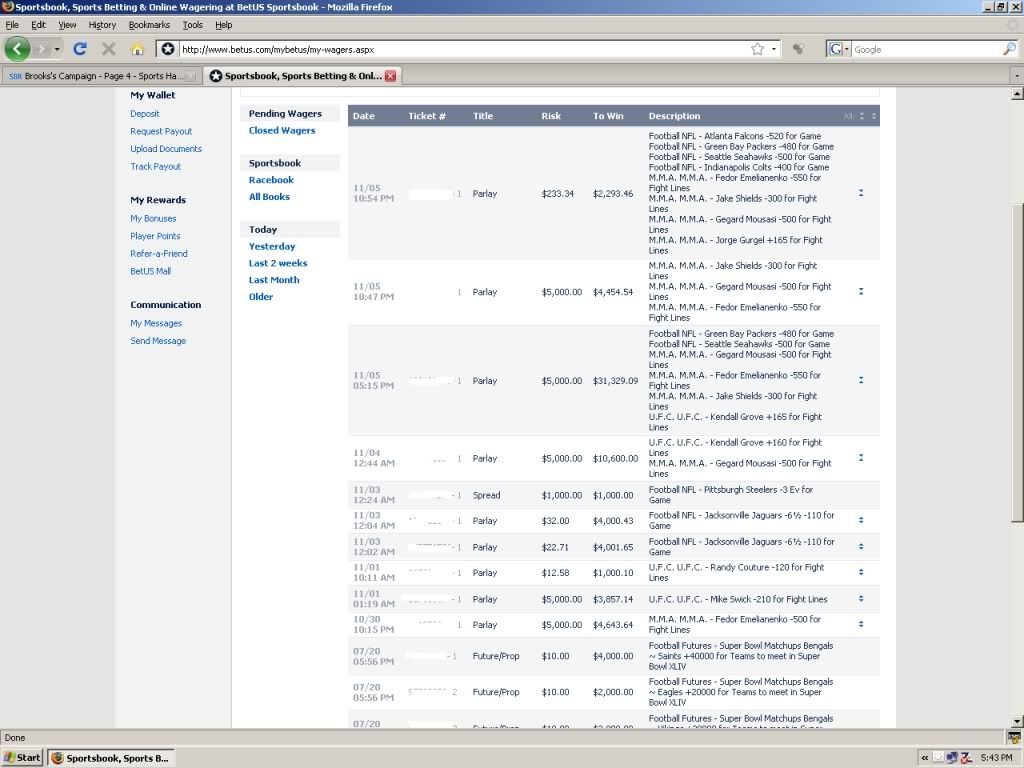Open the My Bonuses link
This screenshot has width=1024, height=768.
(x=153, y=218)
